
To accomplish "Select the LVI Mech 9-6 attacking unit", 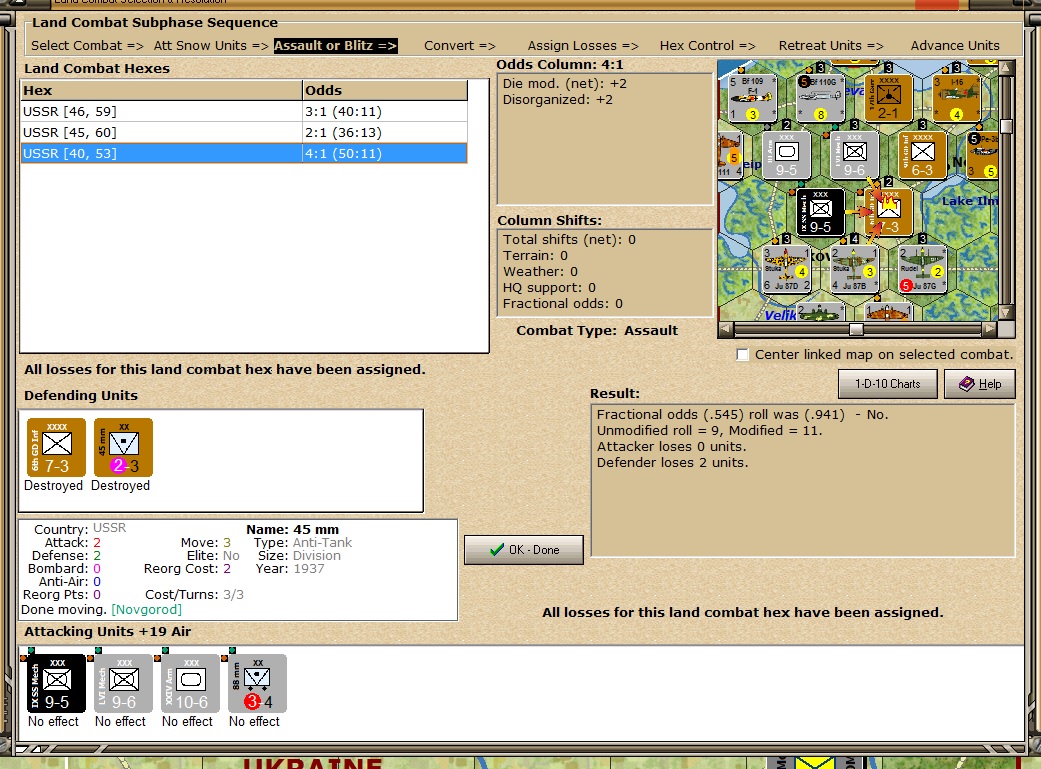I will click(x=123, y=683).
